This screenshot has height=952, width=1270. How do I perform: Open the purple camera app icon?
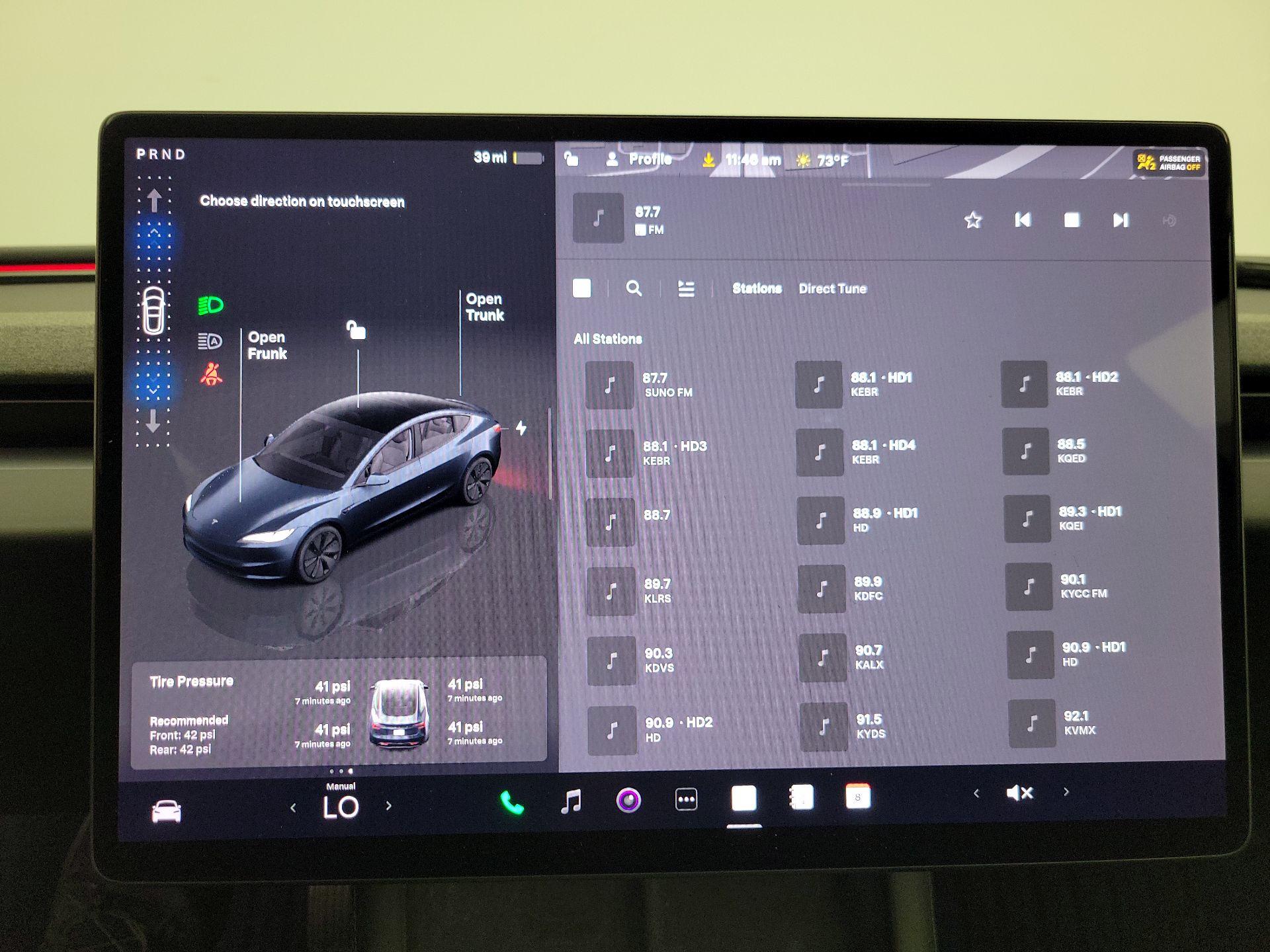tap(628, 801)
